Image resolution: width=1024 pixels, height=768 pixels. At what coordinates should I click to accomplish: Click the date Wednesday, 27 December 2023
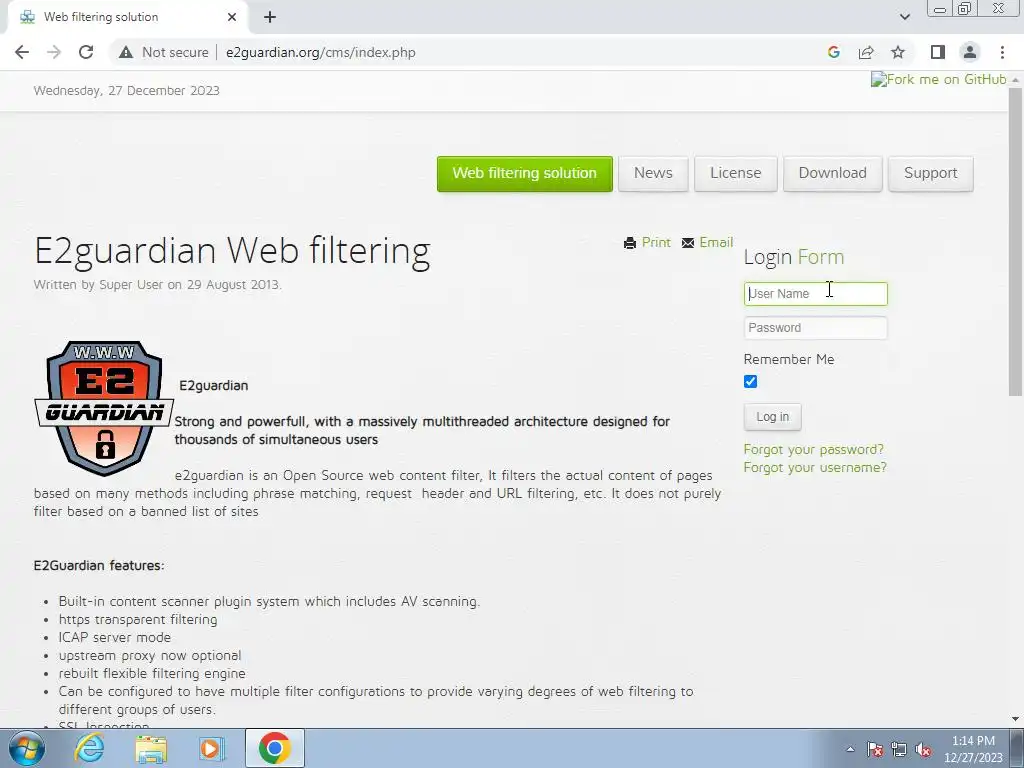(x=127, y=91)
